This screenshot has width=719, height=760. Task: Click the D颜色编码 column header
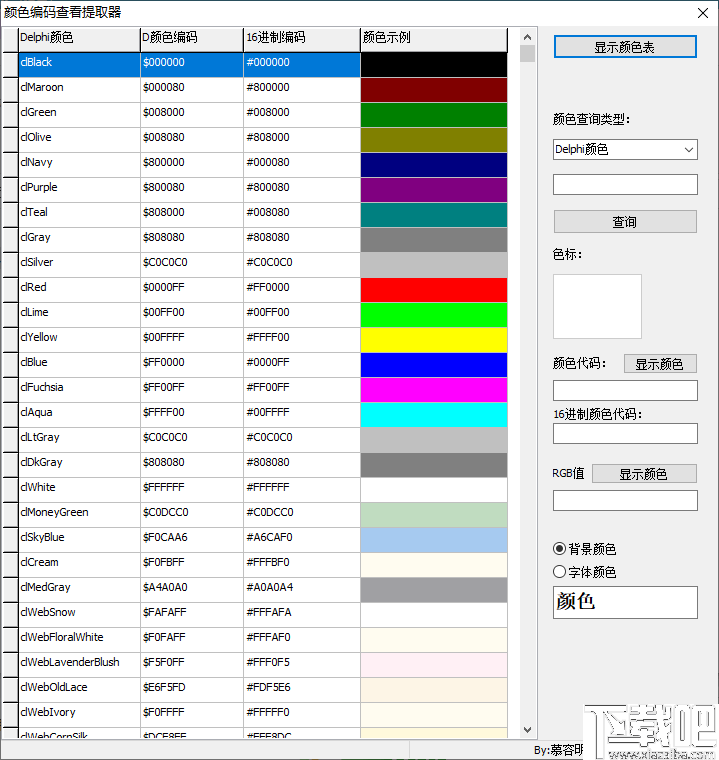[192, 38]
